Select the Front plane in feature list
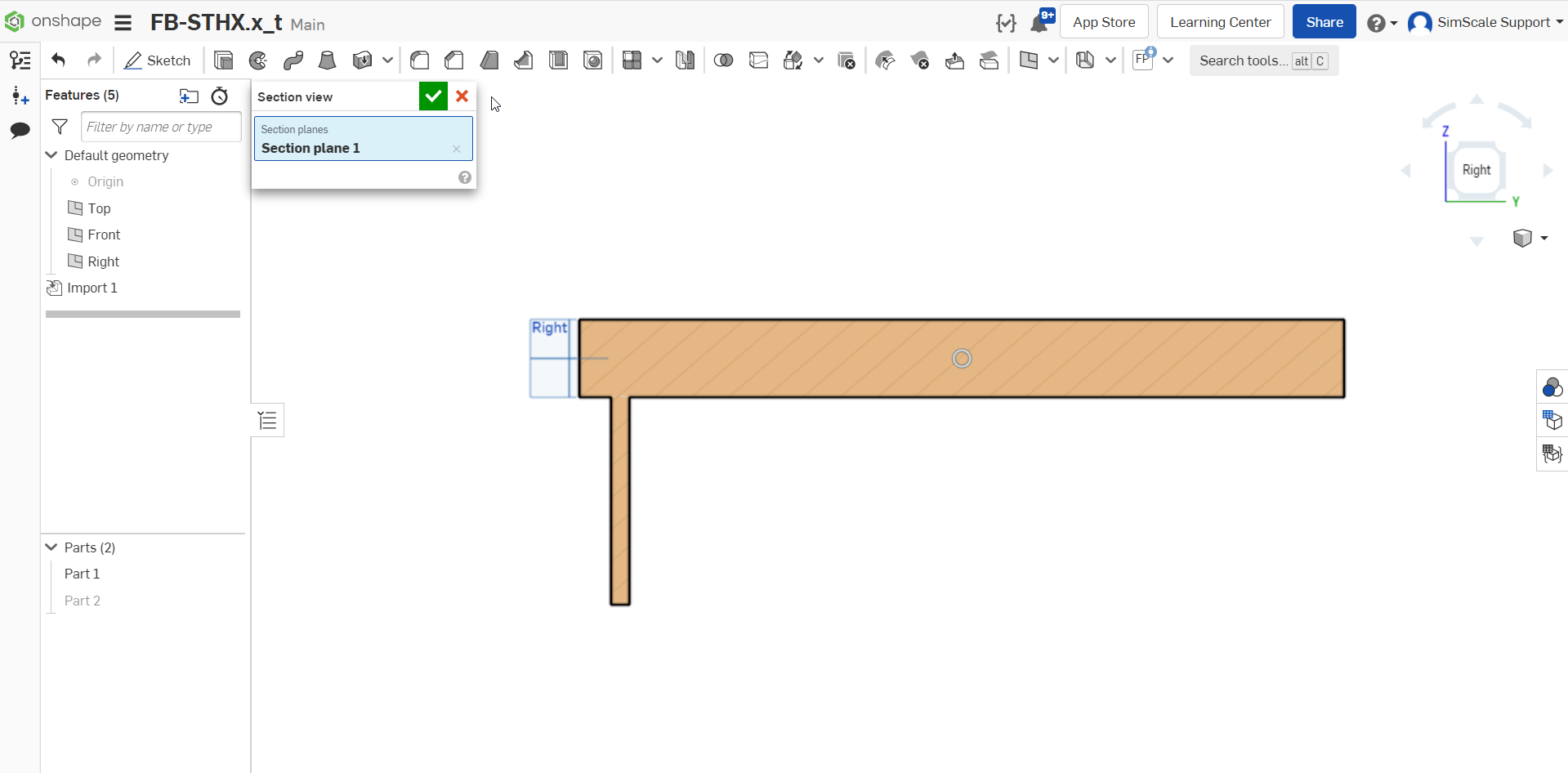 pyautogui.click(x=104, y=235)
